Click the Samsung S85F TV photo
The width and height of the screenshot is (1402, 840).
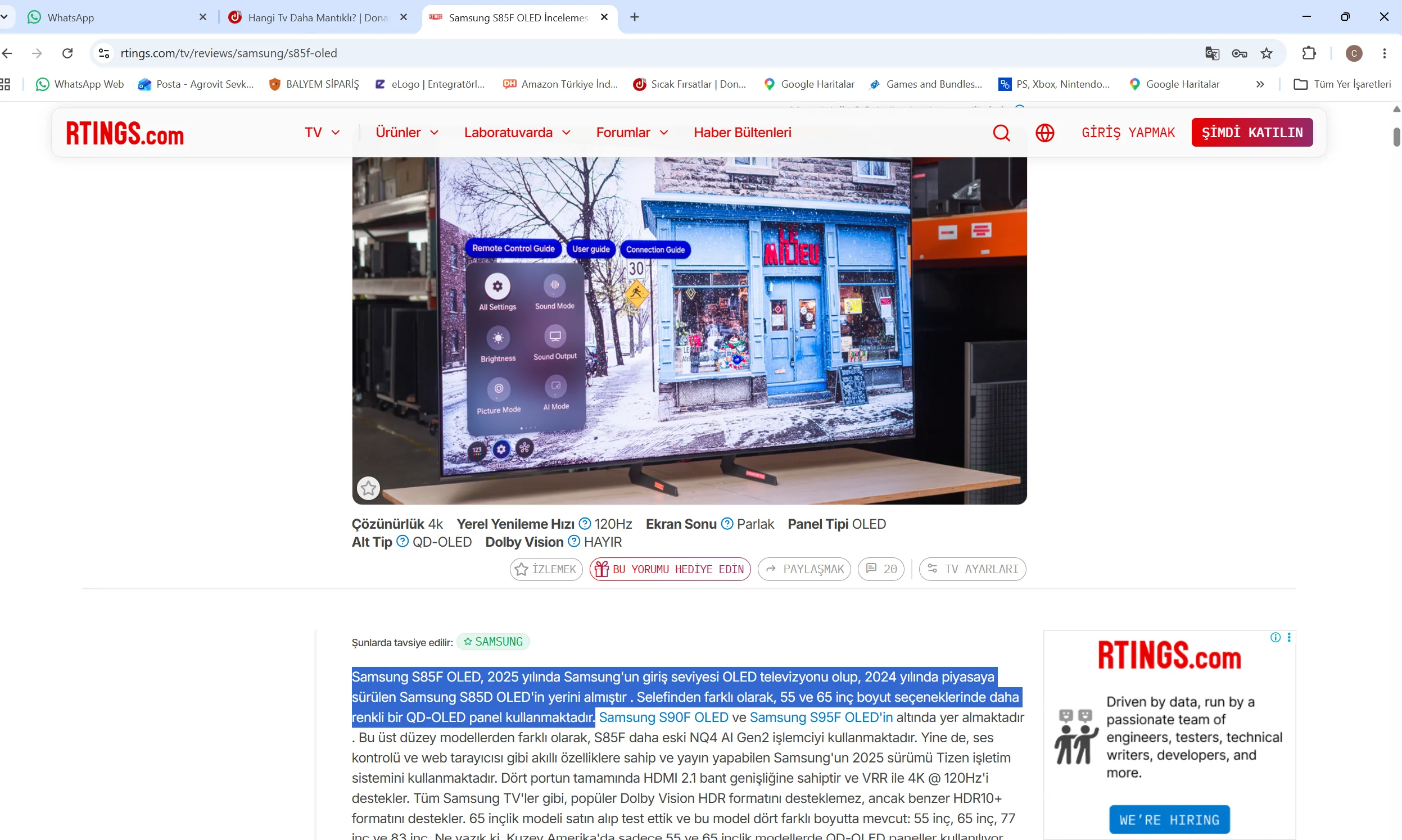click(689, 331)
